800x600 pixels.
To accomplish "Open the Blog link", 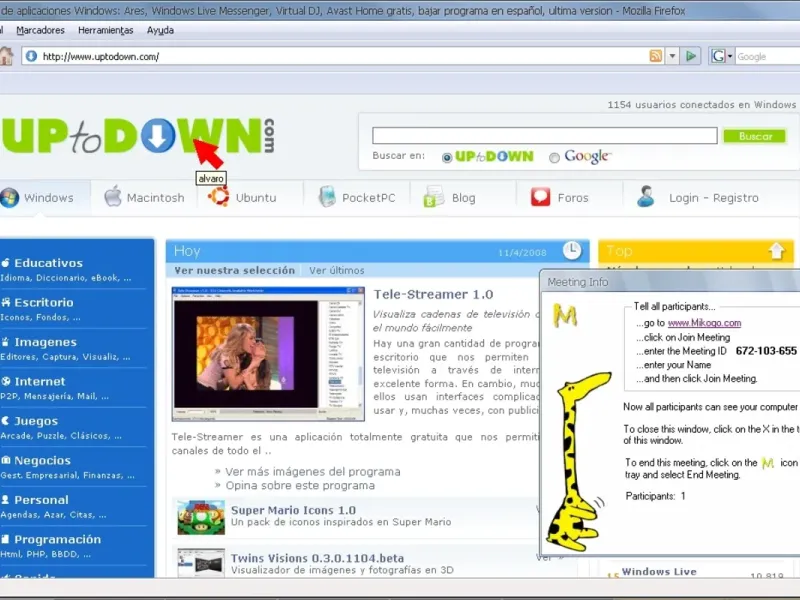I will (x=463, y=198).
